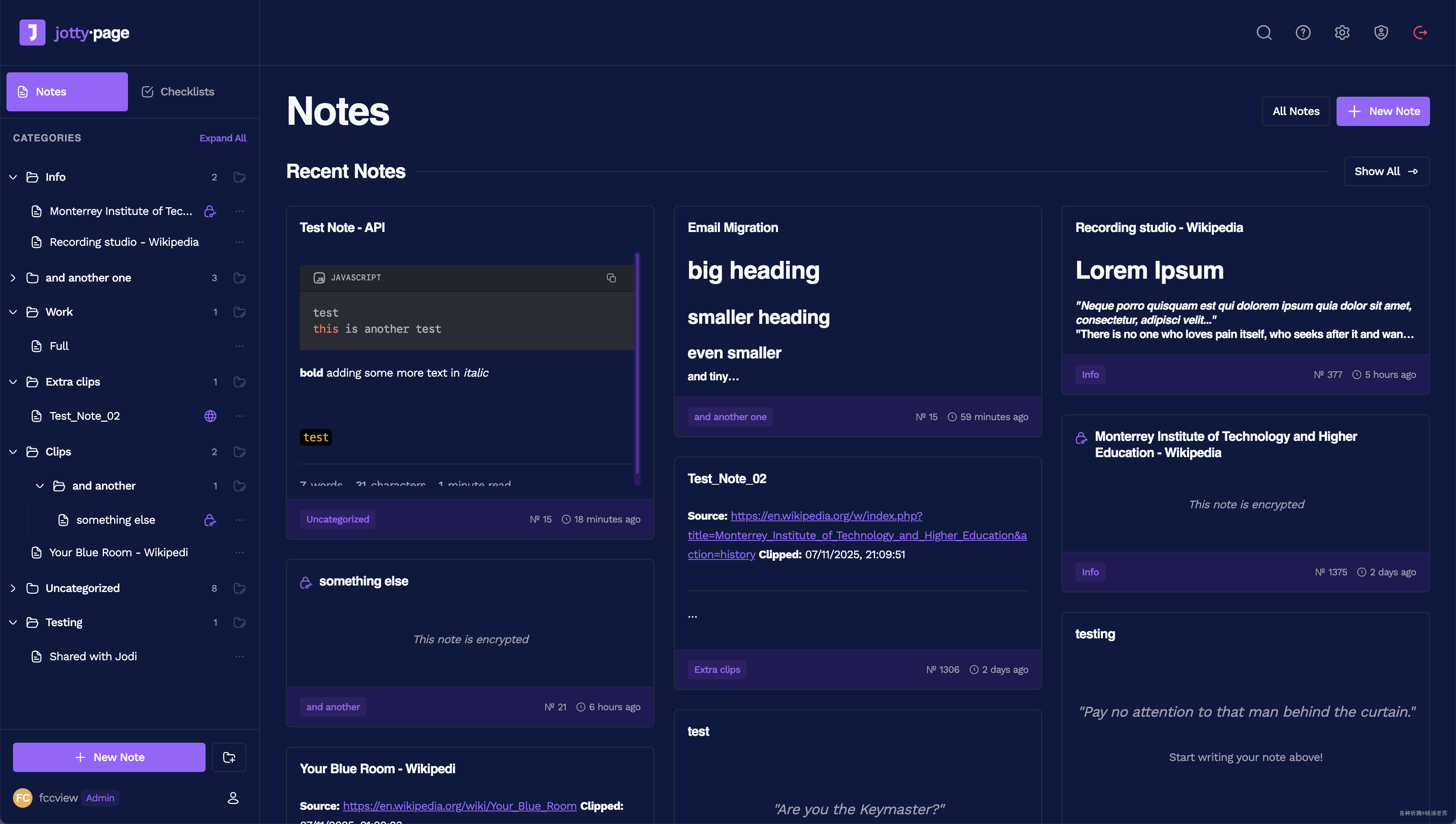This screenshot has height=824, width=1456.
Task: Click the Expand All link
Action: coord(222,138)
